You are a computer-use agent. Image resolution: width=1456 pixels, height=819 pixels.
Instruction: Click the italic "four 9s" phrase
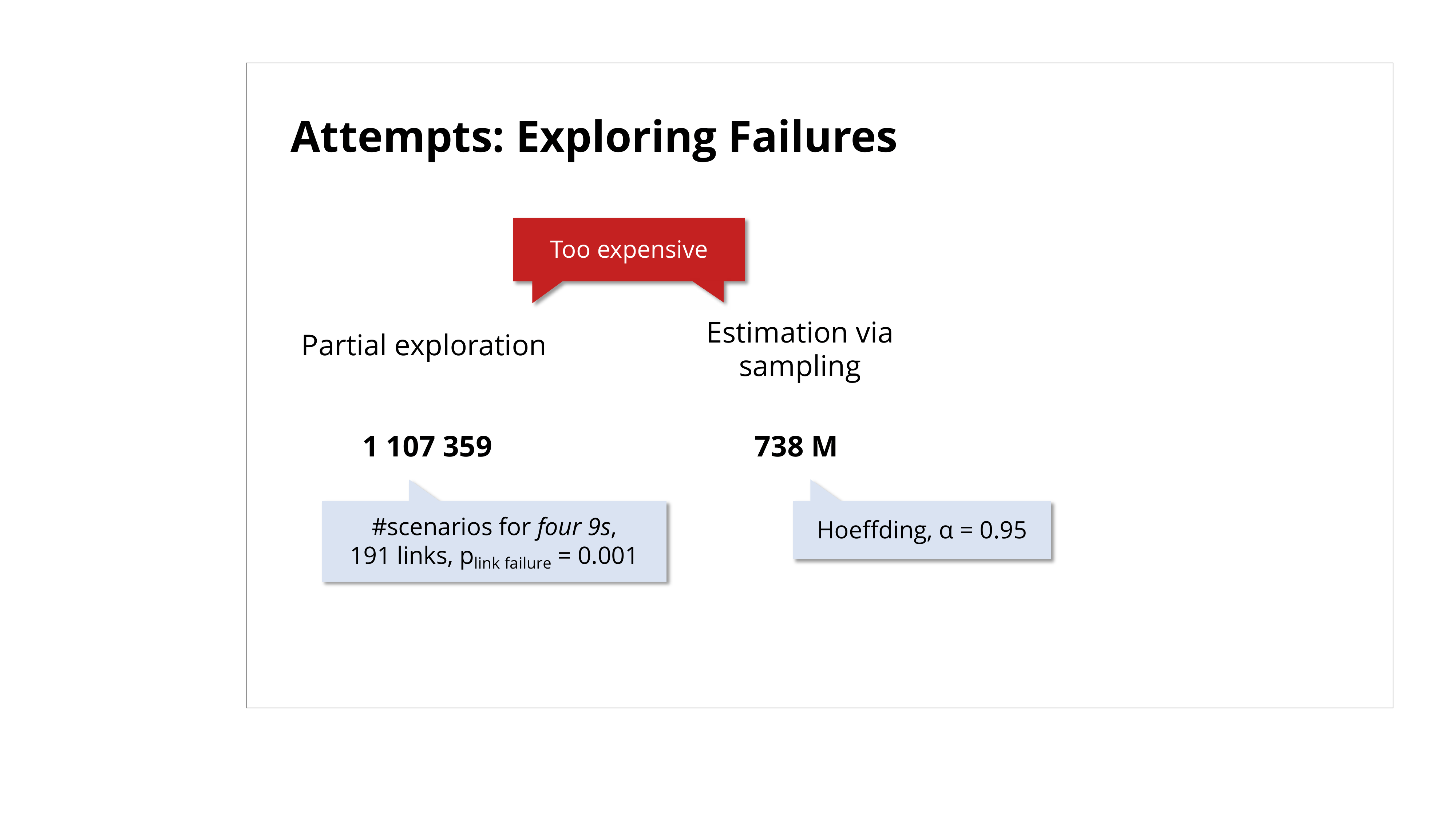click(x=573, y=527)
